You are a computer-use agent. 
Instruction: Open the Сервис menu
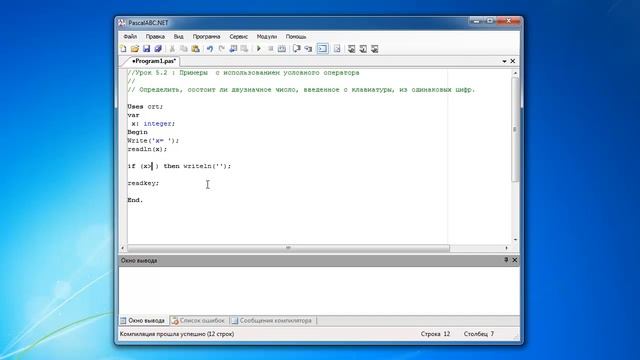click(x=238, y=37)
